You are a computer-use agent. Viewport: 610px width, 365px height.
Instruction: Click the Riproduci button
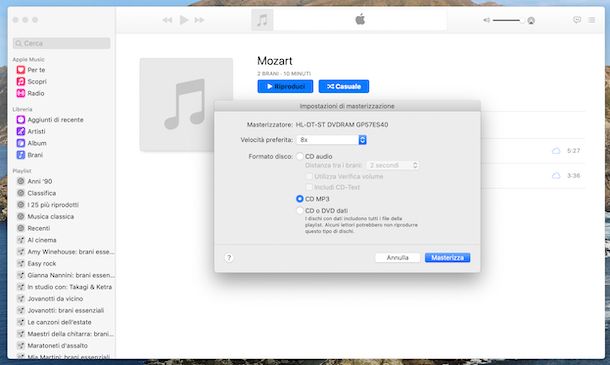[285, 86]
